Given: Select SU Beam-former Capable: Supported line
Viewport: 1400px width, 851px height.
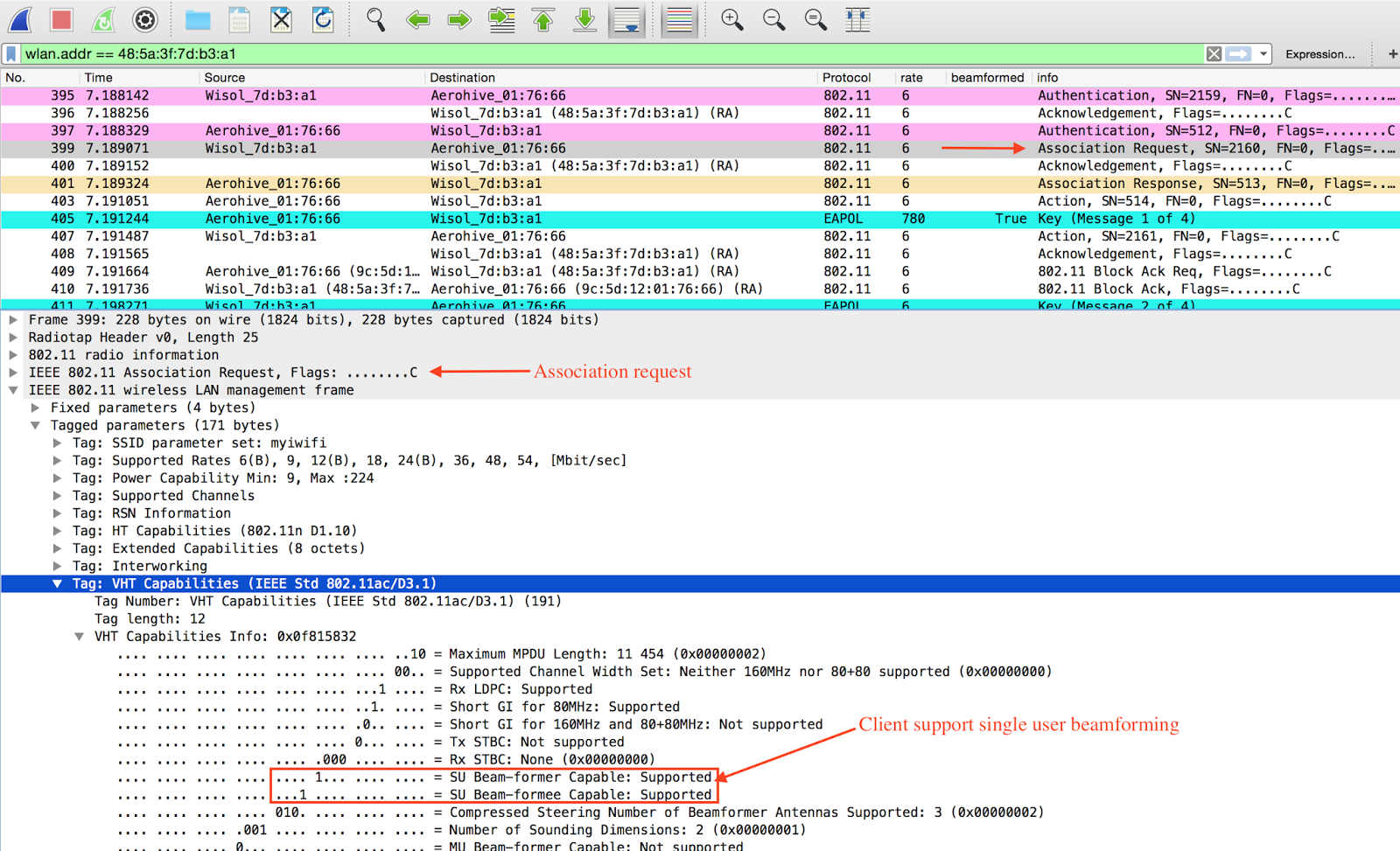Looking at the screenshot, I should 700,777.
